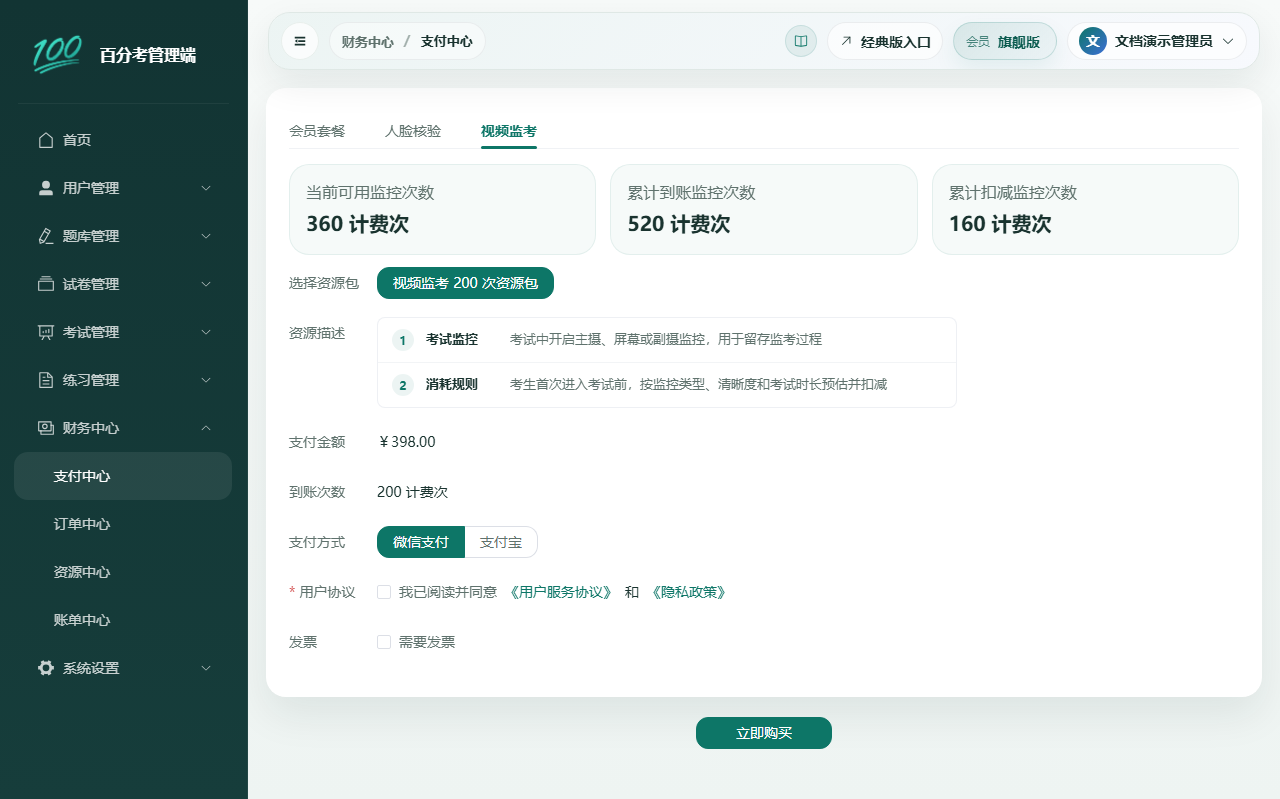Click the ￥398.00 payment amount
Screen dimensions: 1280x799
(x=407, y=442)
